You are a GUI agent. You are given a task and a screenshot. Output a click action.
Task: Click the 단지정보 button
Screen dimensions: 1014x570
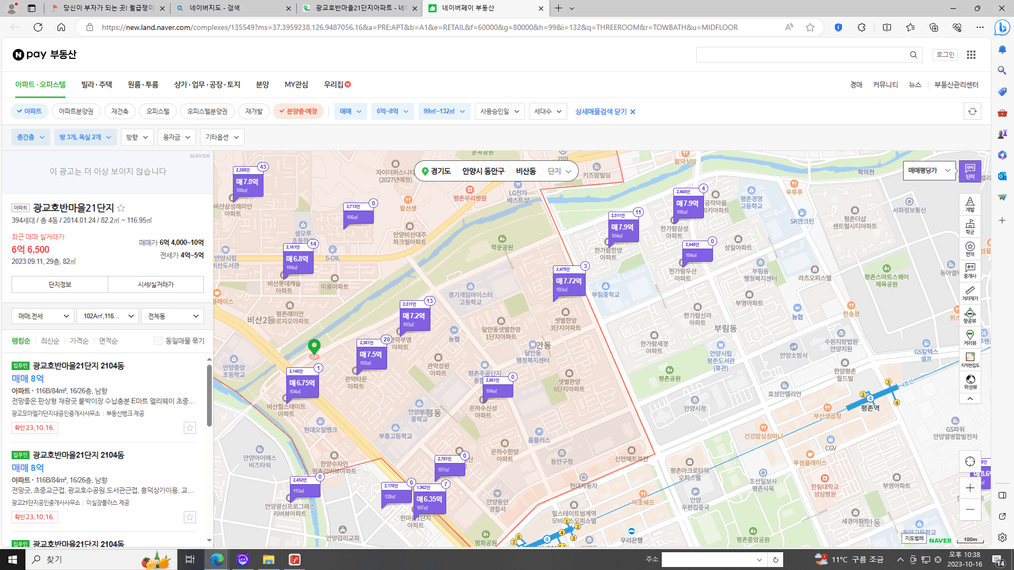[59, 285]
